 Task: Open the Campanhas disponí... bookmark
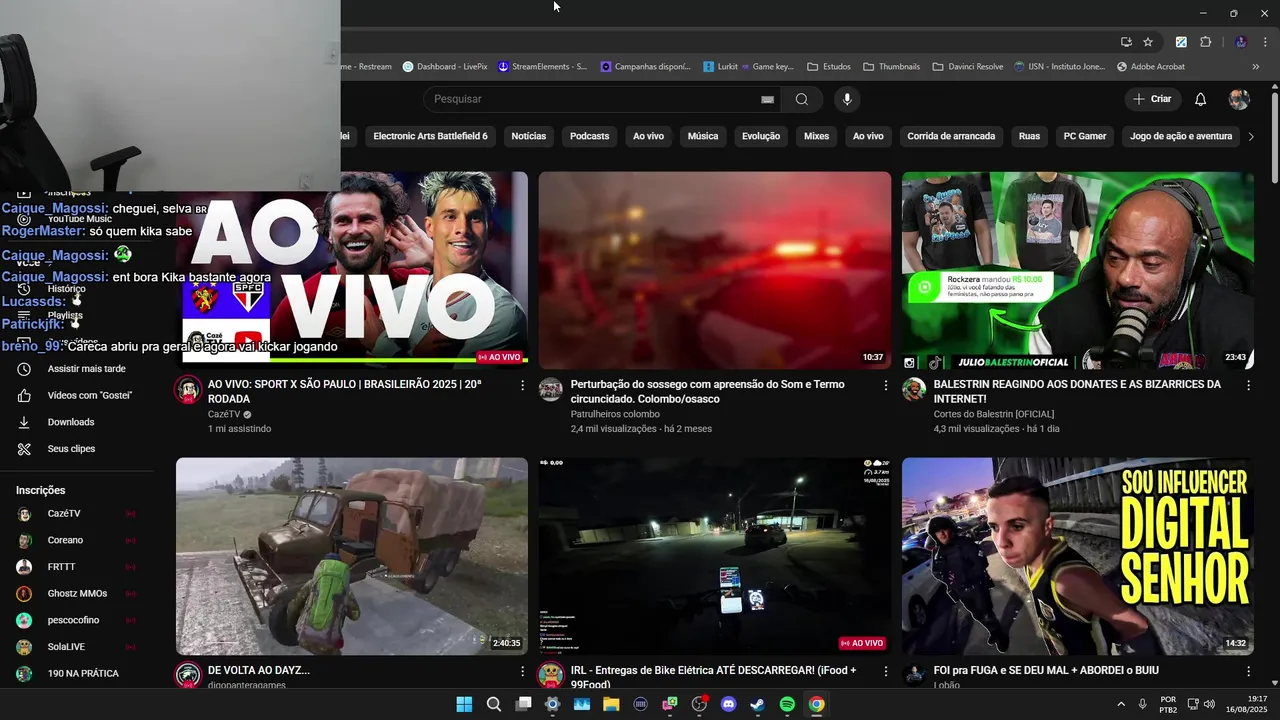tap(646, 67)
